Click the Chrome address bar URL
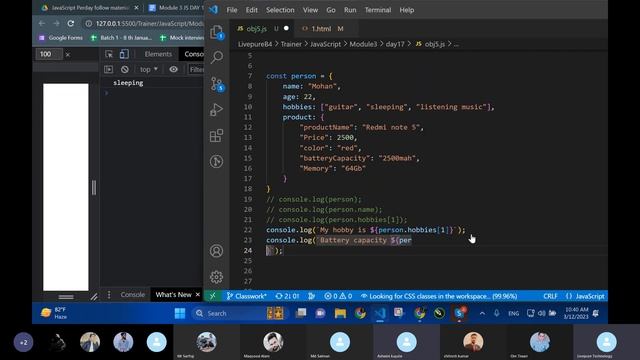The height and width of the screenshot is (360, 640). pyautogui.click(x=149, y=23)
